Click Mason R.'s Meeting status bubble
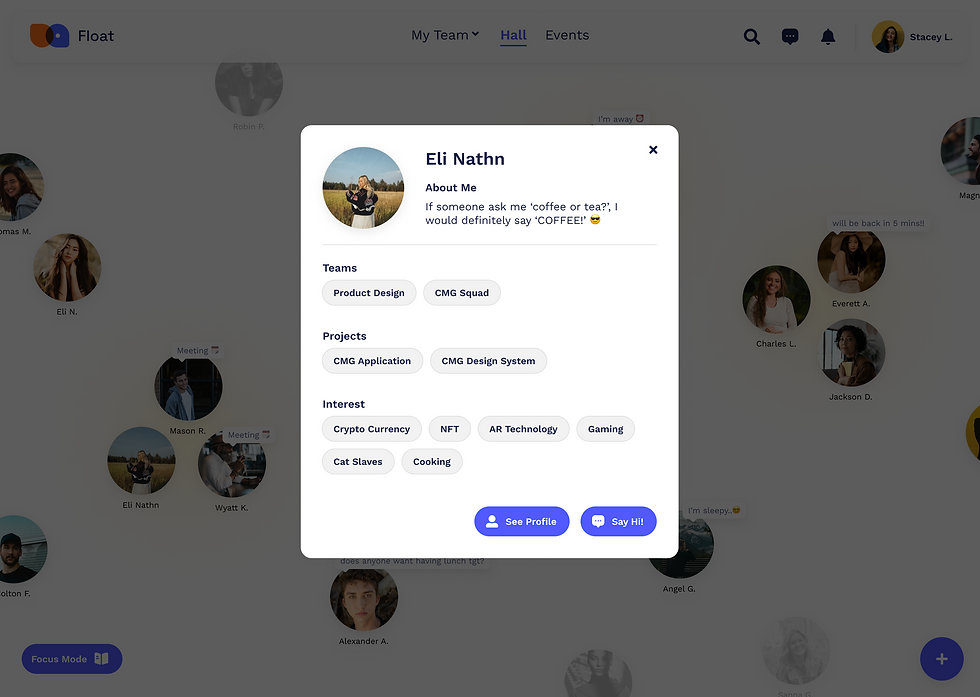The height and width of the screenshot is (697, 980). click(198, 351)
